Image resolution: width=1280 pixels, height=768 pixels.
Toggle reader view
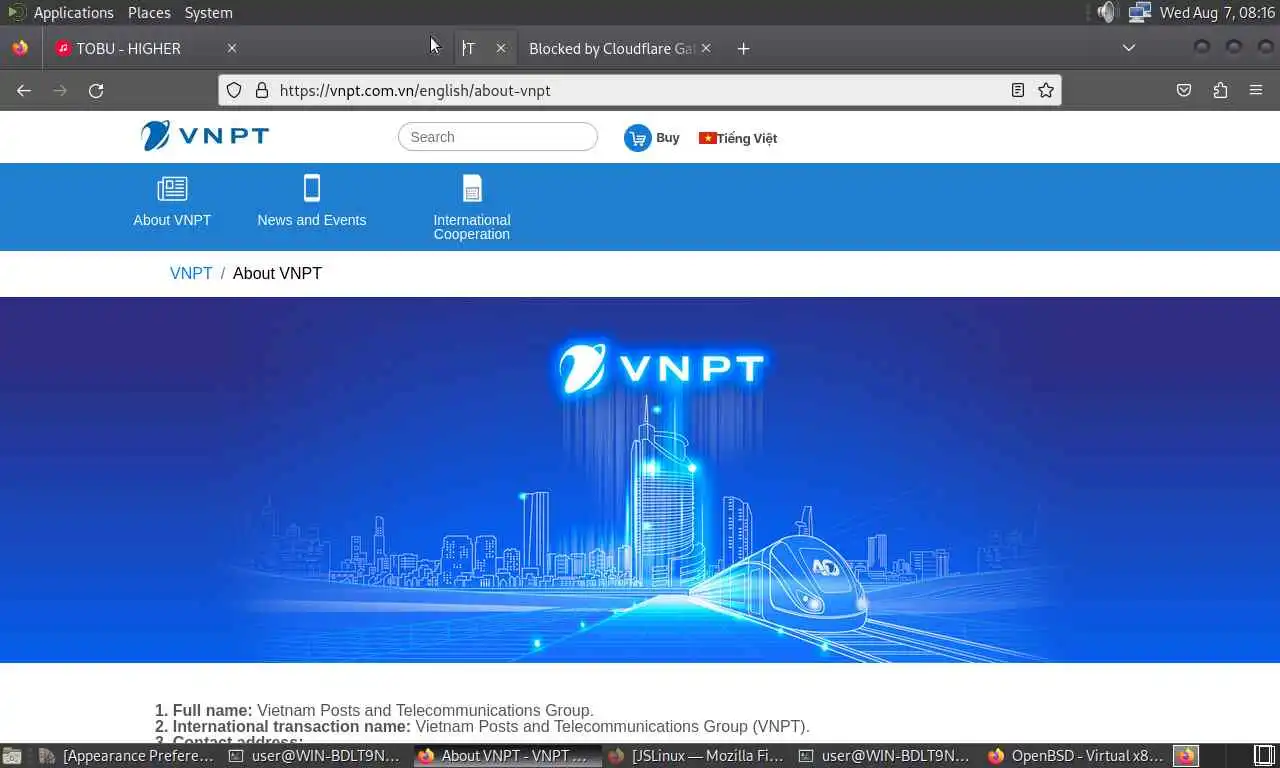[1018, 90]
